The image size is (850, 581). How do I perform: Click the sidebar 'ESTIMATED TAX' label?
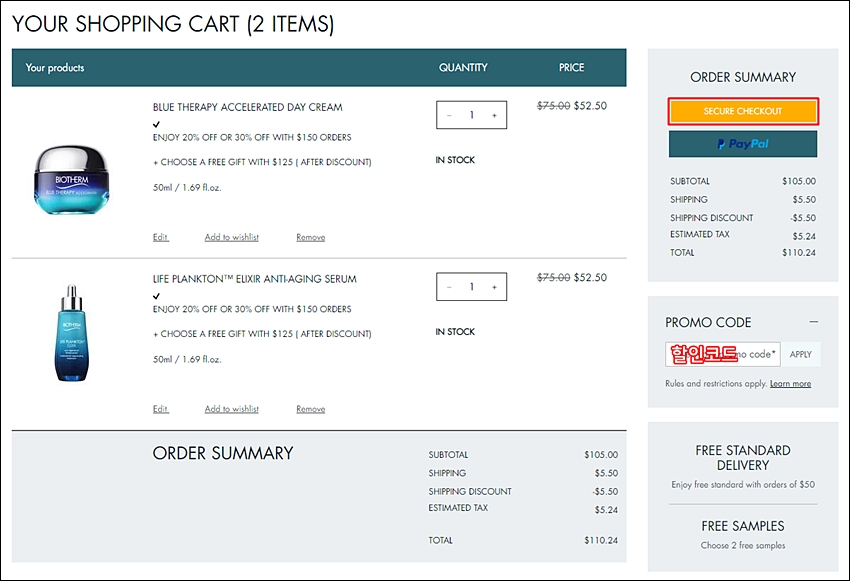[x=700, y=234]
